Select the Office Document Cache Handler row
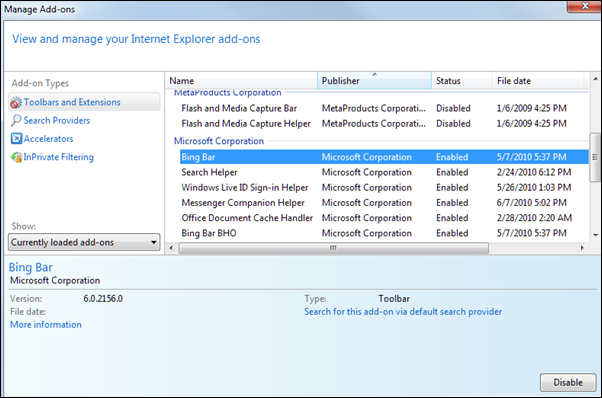The height and width of the screenshot is (398, 602). [384, 218]
